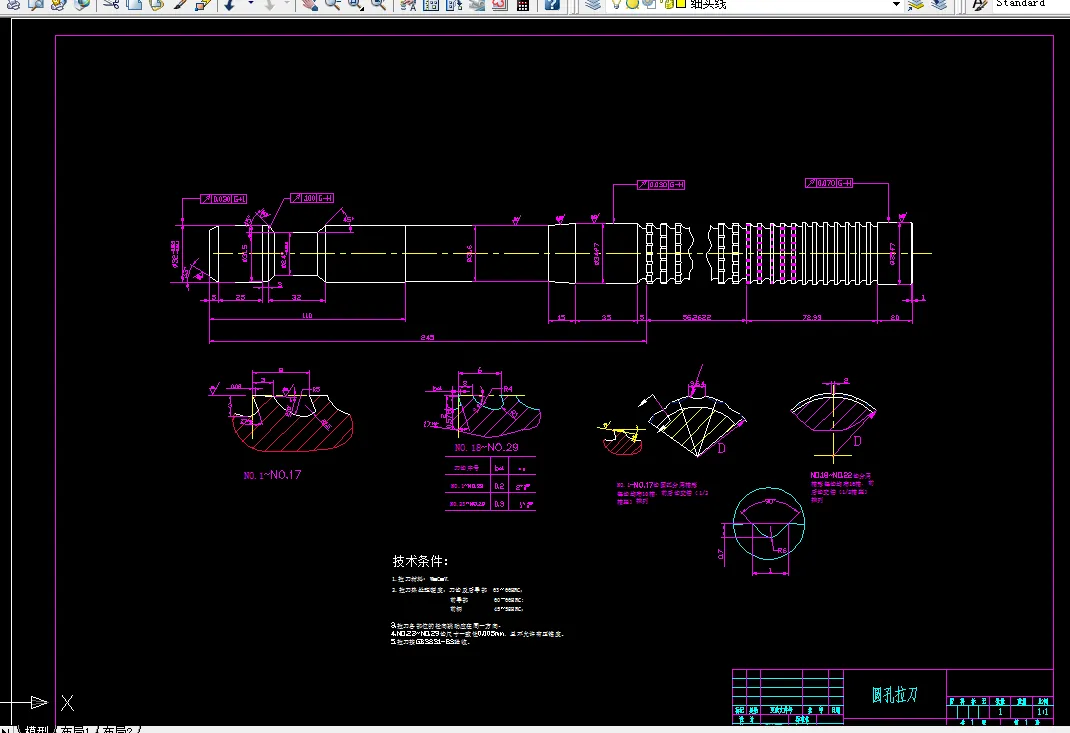The height and width of the screenshot is (733, 1070).
Task: Click the Paste icon
Action: (157, 4)
